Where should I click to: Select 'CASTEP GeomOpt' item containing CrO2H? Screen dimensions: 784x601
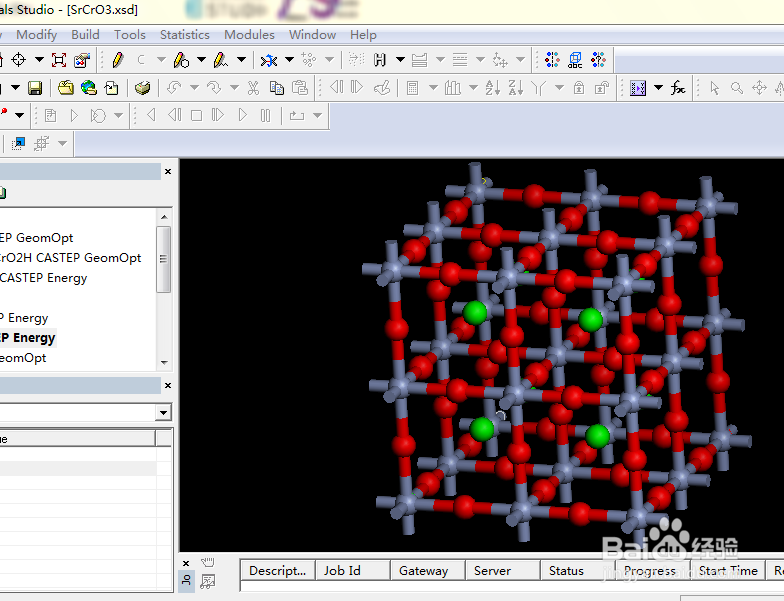click(x=70, y=258)
